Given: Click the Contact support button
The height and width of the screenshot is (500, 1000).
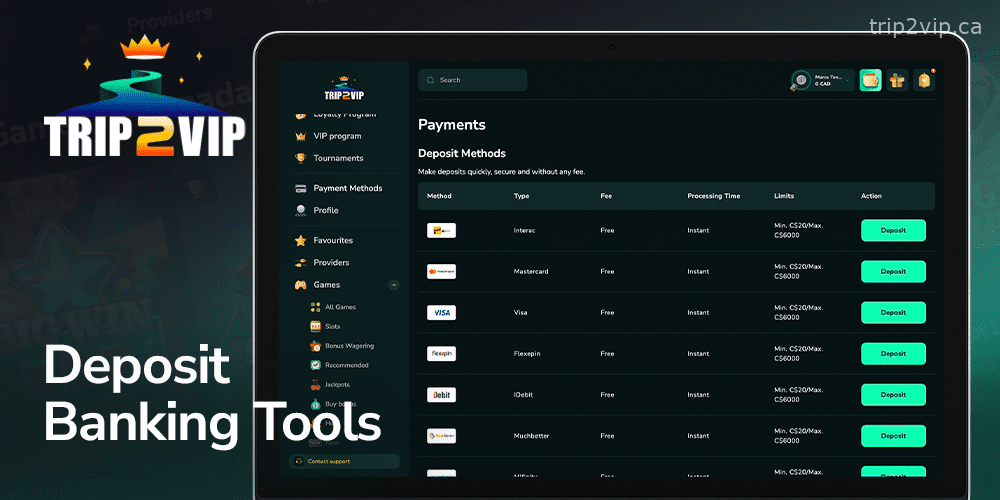Looking at the screenshot, I should pyautogui.click(x=344, y=461).
